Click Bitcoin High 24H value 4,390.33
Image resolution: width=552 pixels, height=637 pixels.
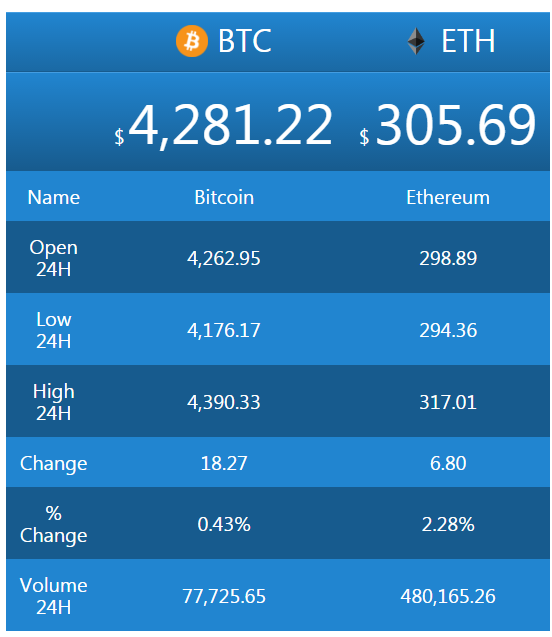224,403
